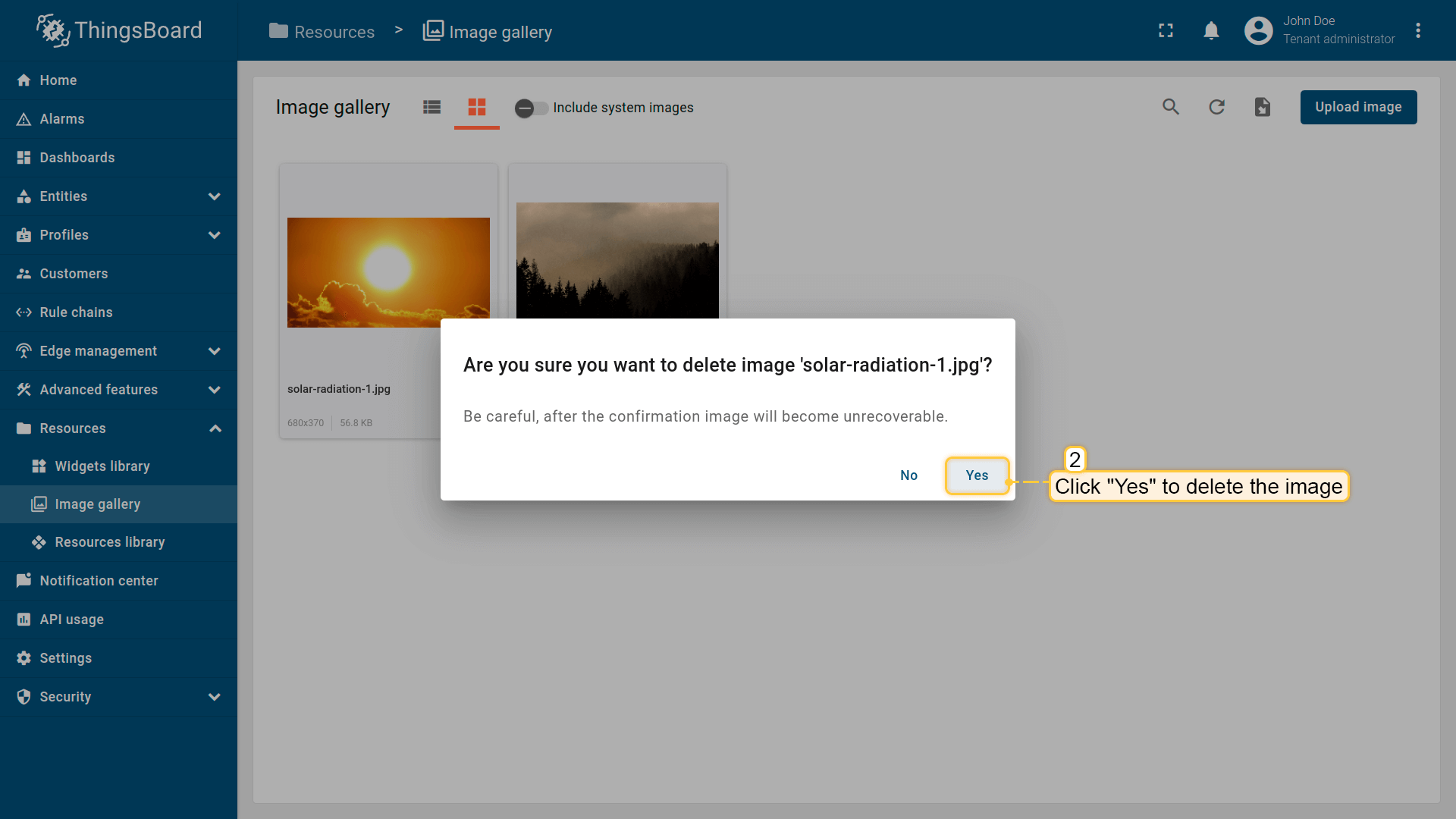1456x819 pixels.
Task: Confirm deletion by clicking Yes
Action: pyautogui.click(x=977, y=475)
